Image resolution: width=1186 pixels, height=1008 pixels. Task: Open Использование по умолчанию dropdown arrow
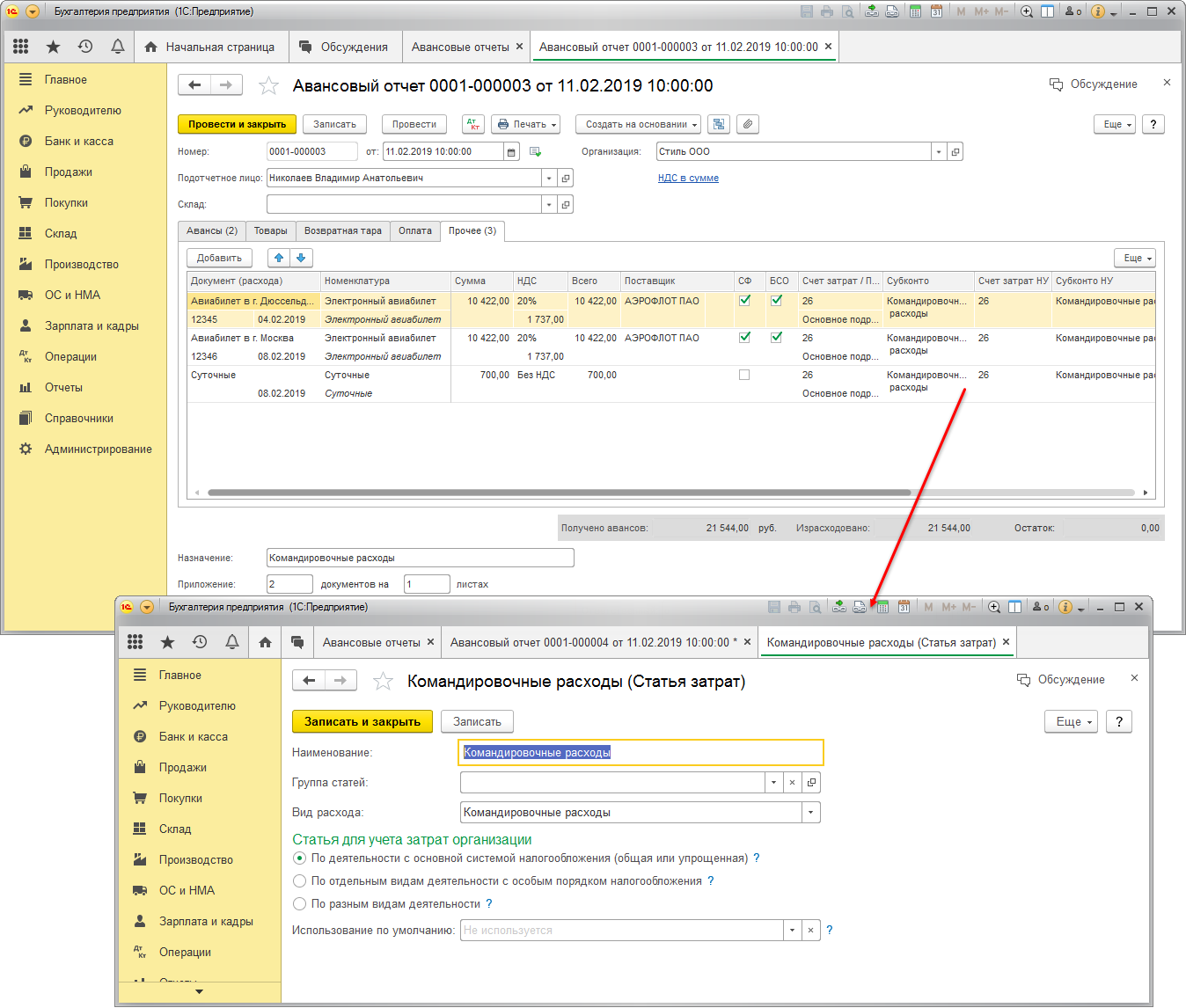[x=792, y=931]
